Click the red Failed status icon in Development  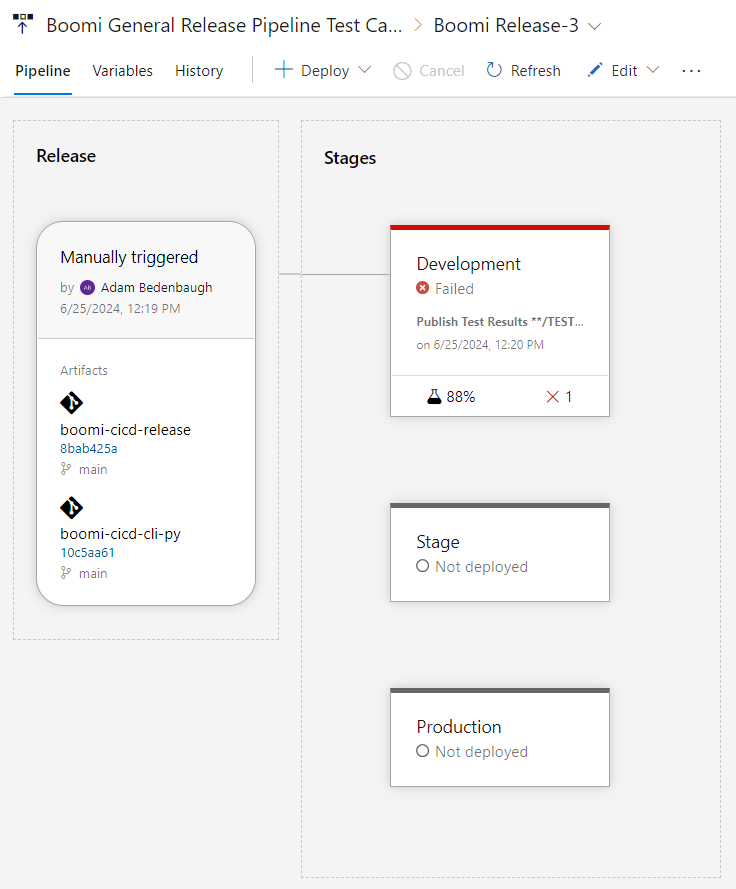point(422,288)
